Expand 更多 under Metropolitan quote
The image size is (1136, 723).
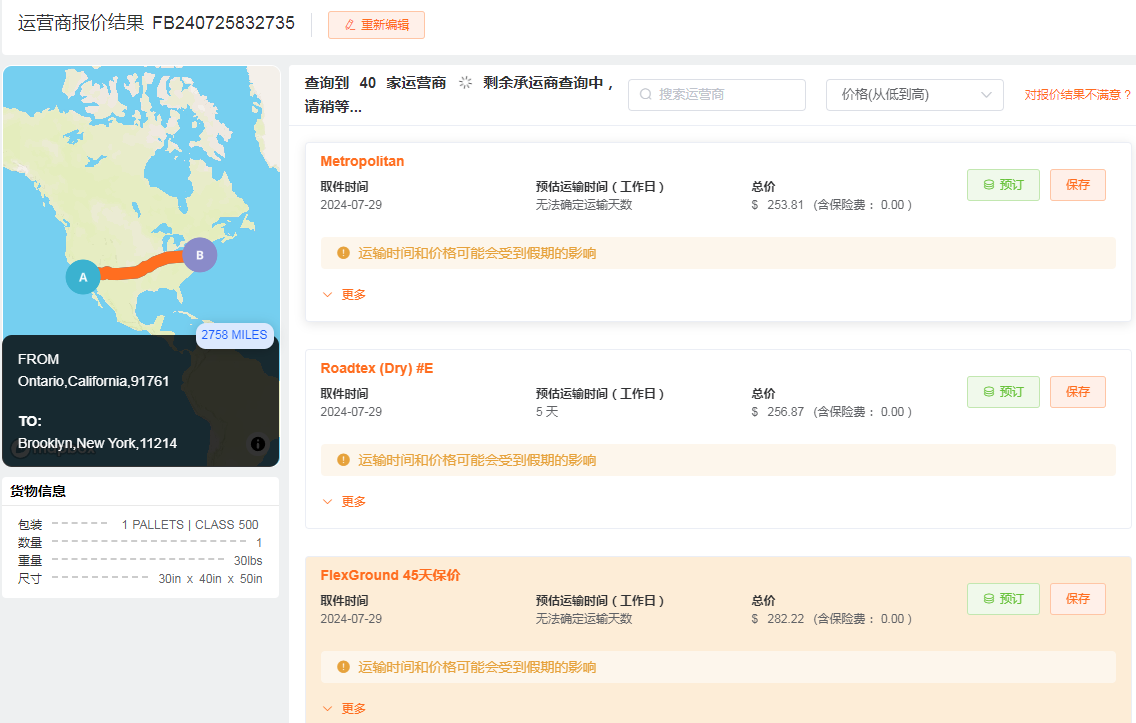[344, 295]
